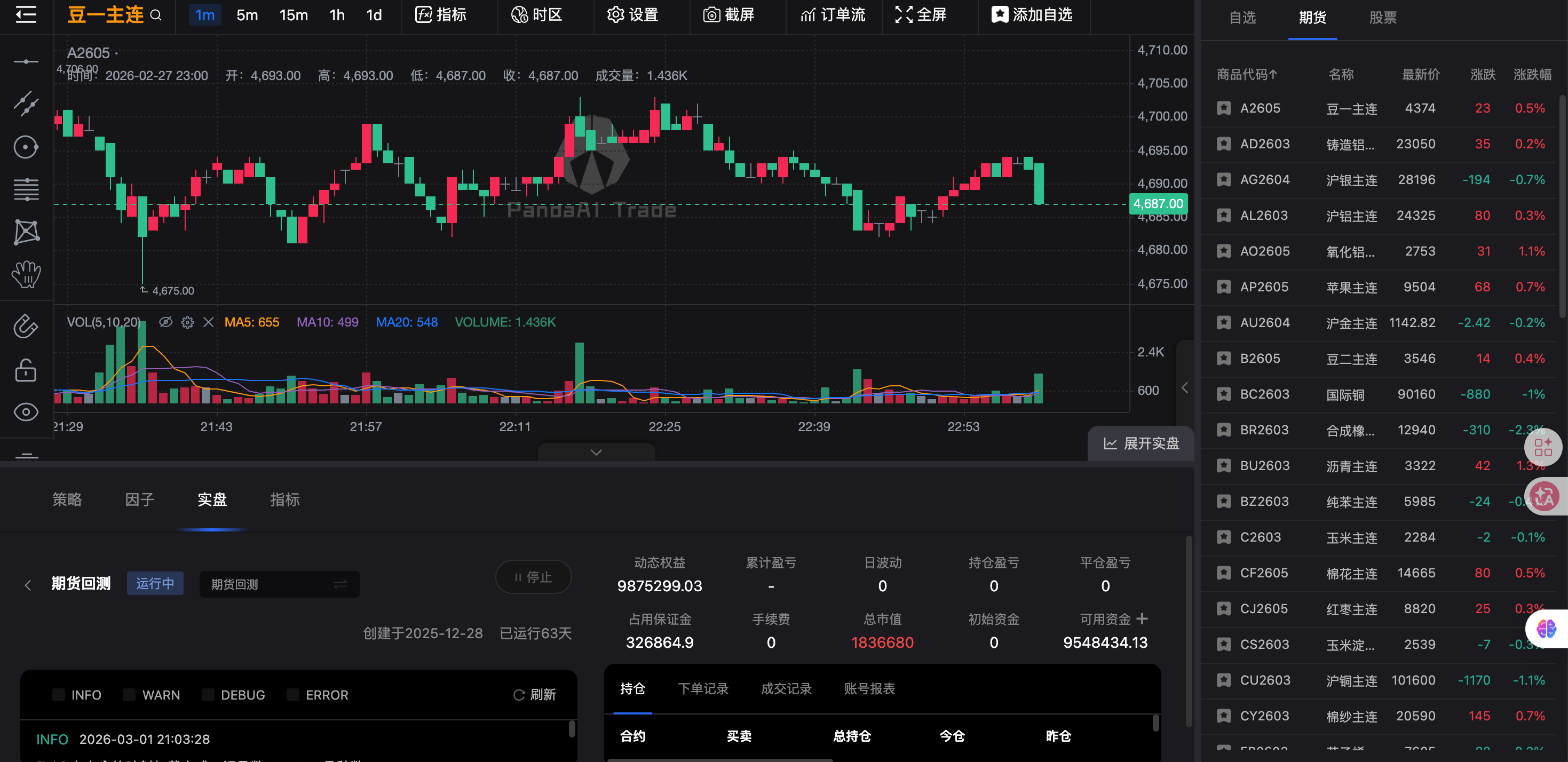1568x762 pixels.
Task: Toggle favorite star for AG2604
Action: click(1223, 180)
